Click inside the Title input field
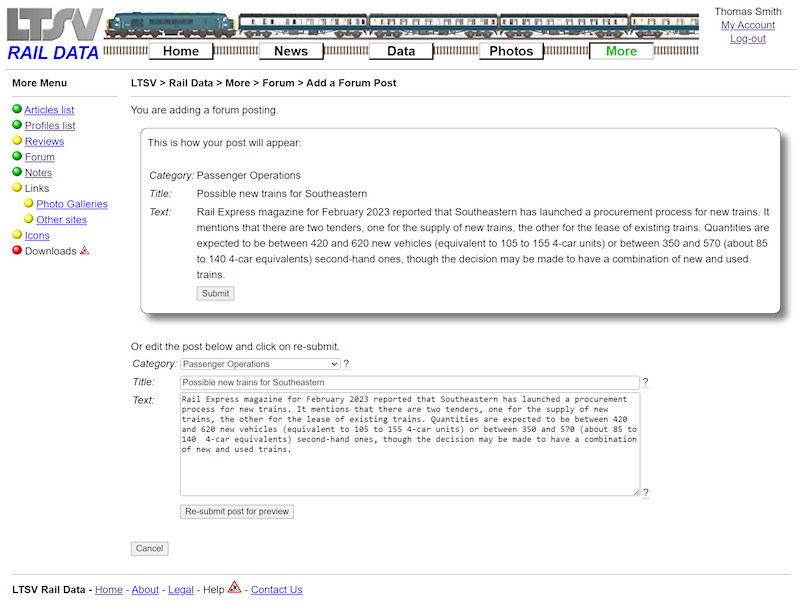 point(410,382)
